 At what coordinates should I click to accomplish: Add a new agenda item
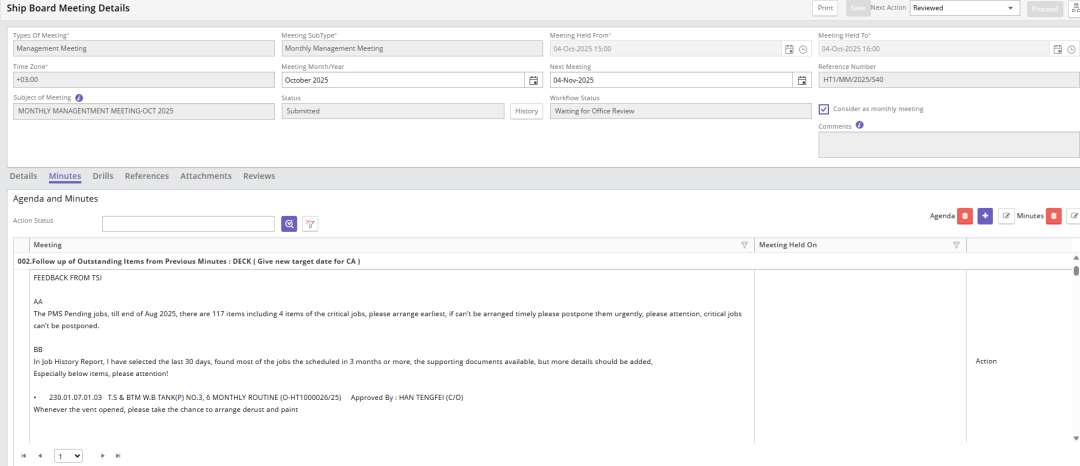985,216
